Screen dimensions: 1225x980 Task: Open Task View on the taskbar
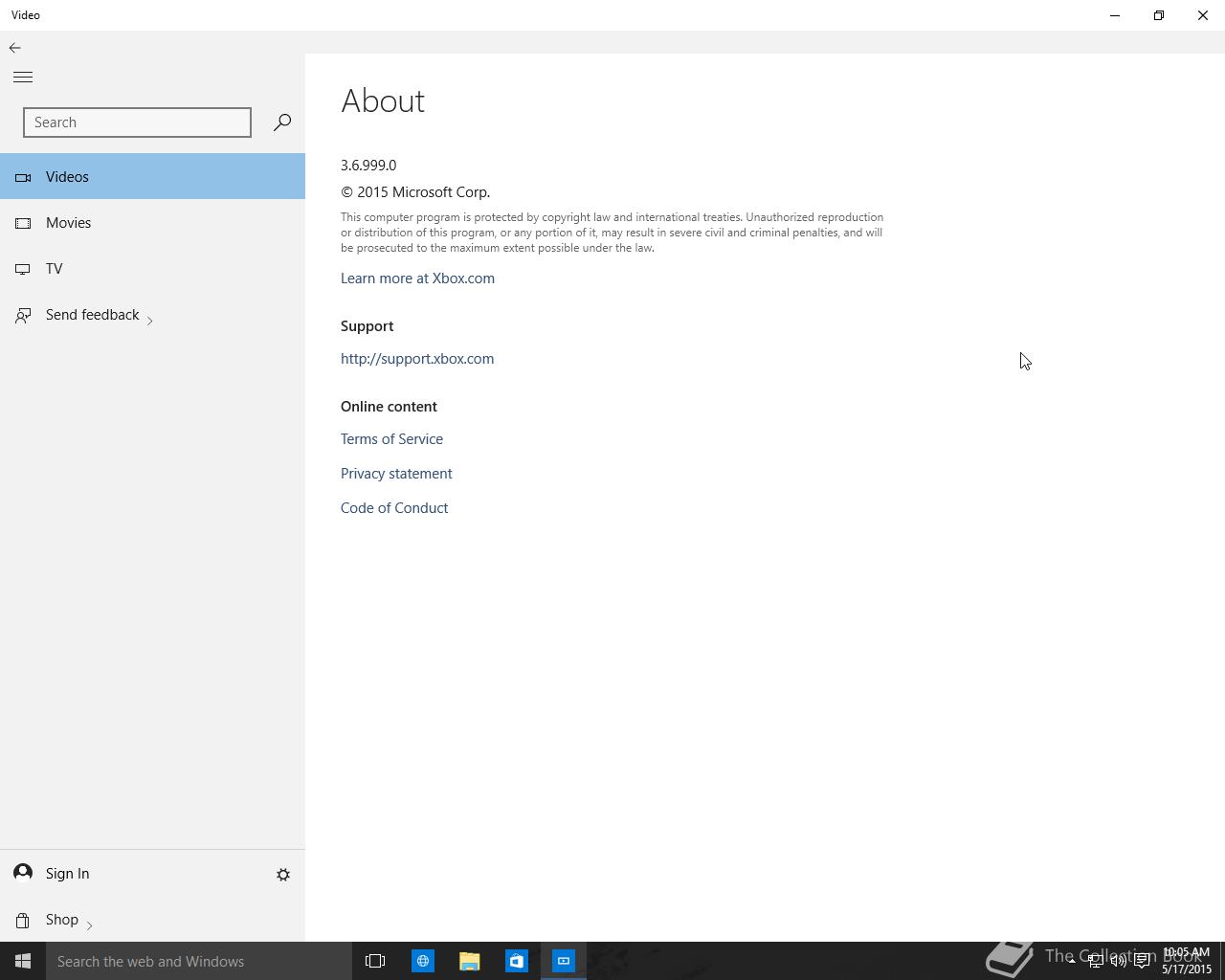375,961
